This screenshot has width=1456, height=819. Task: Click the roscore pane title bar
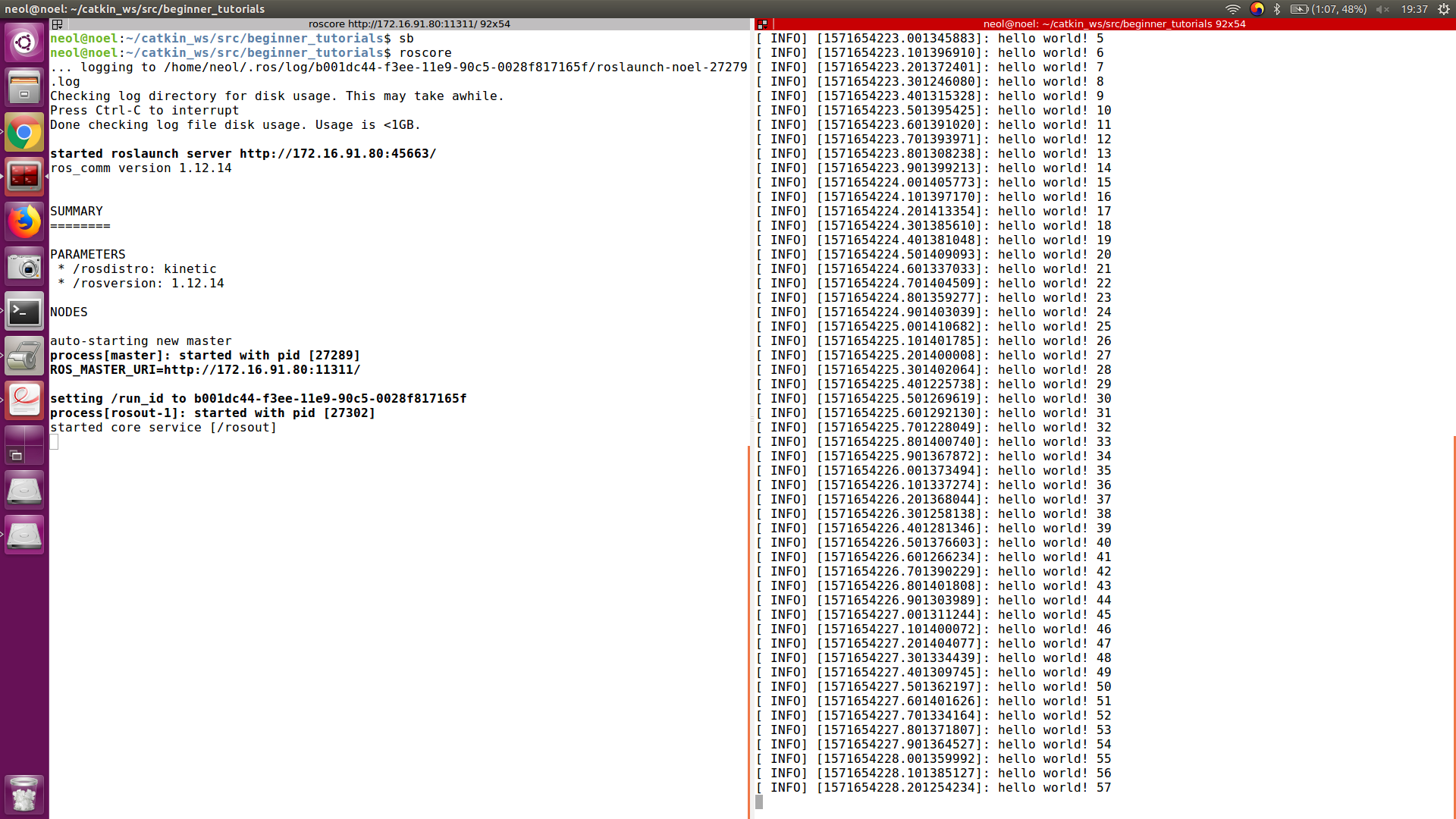(409, 24)
